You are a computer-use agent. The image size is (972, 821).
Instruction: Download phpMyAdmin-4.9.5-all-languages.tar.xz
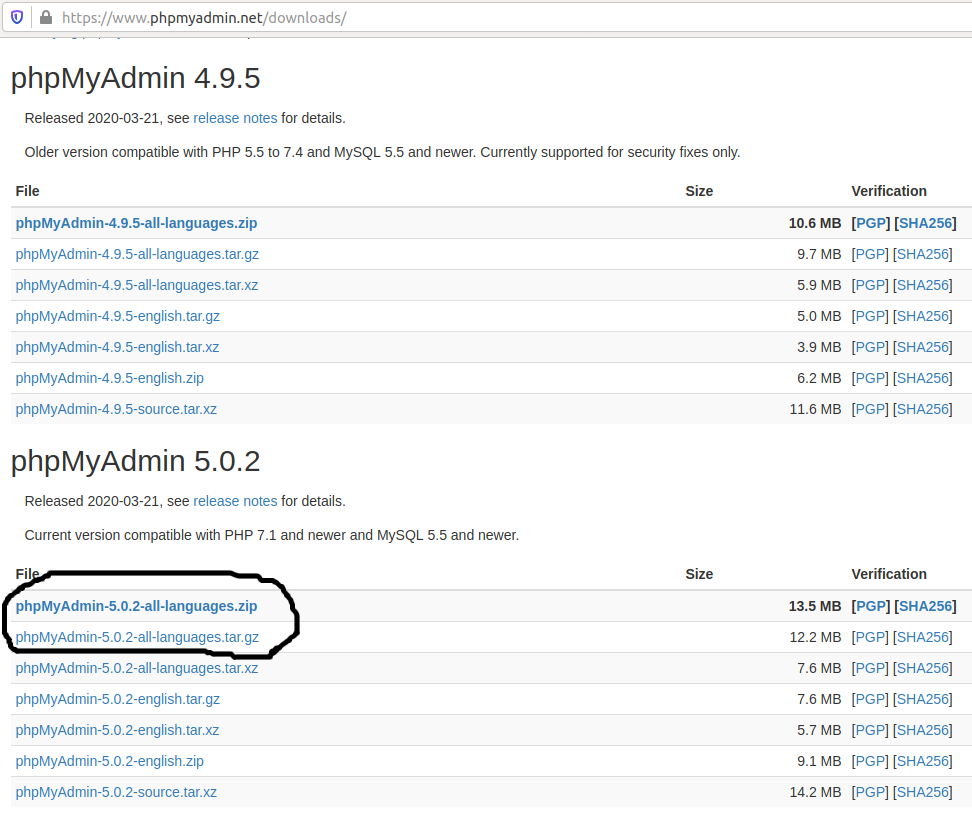coord(136,285)
